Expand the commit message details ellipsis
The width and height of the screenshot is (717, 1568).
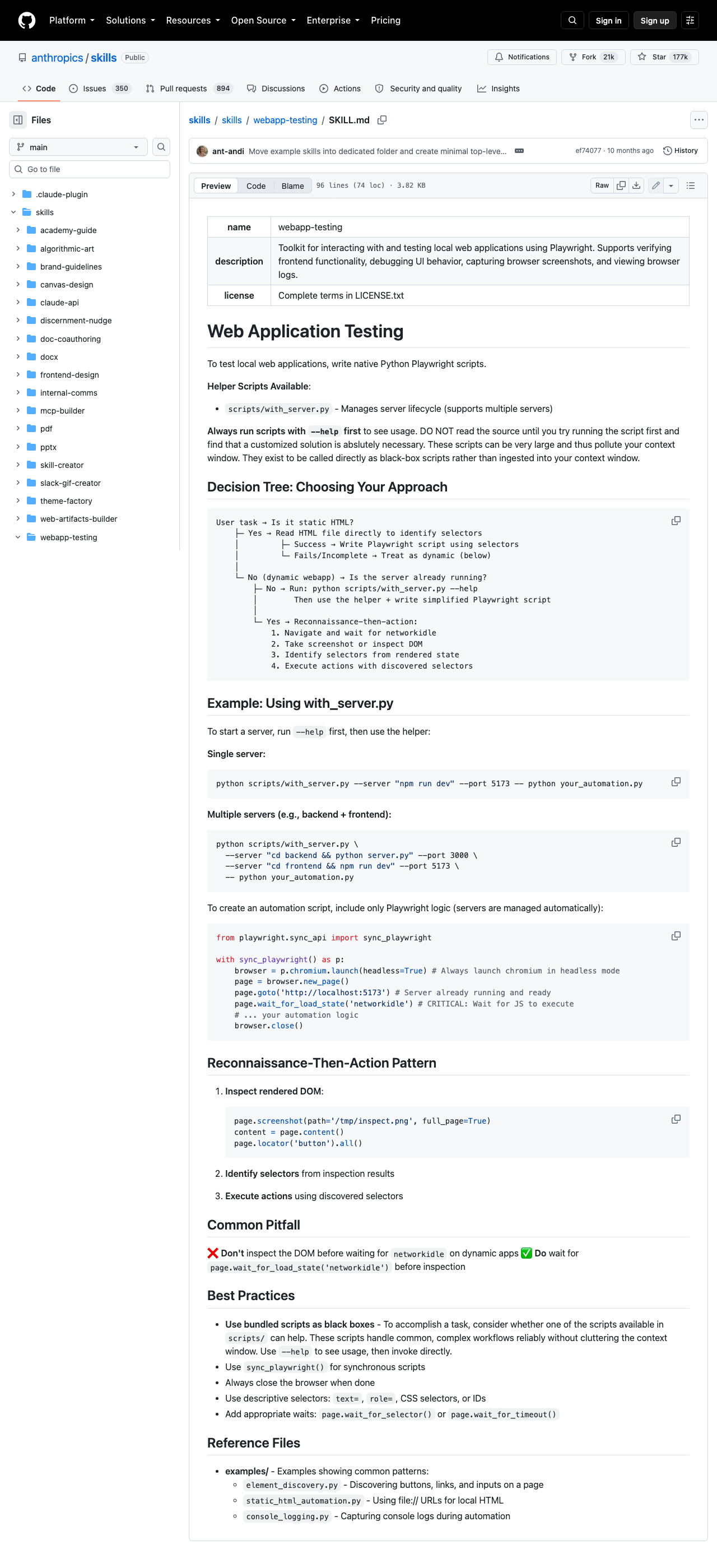pyautogui.click(x=519, y=151)
